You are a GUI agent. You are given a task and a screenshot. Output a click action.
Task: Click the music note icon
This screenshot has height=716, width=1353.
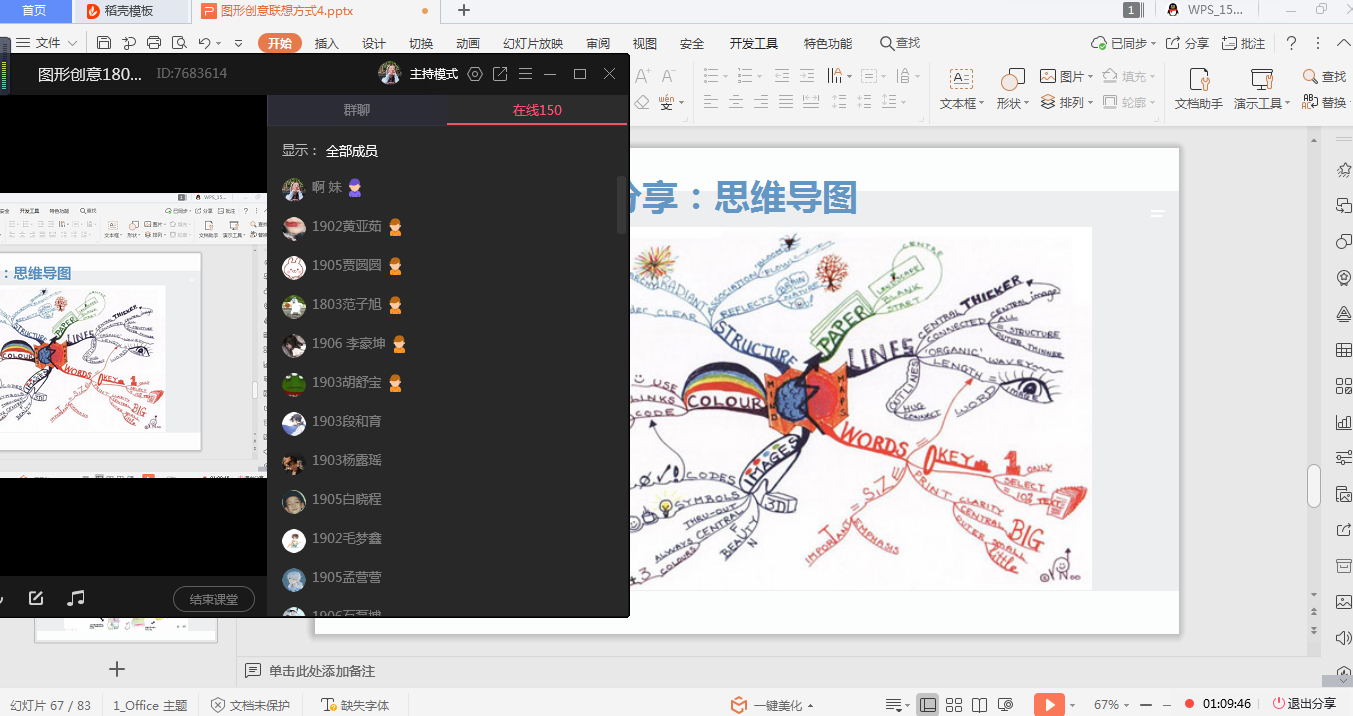(76, 598)
